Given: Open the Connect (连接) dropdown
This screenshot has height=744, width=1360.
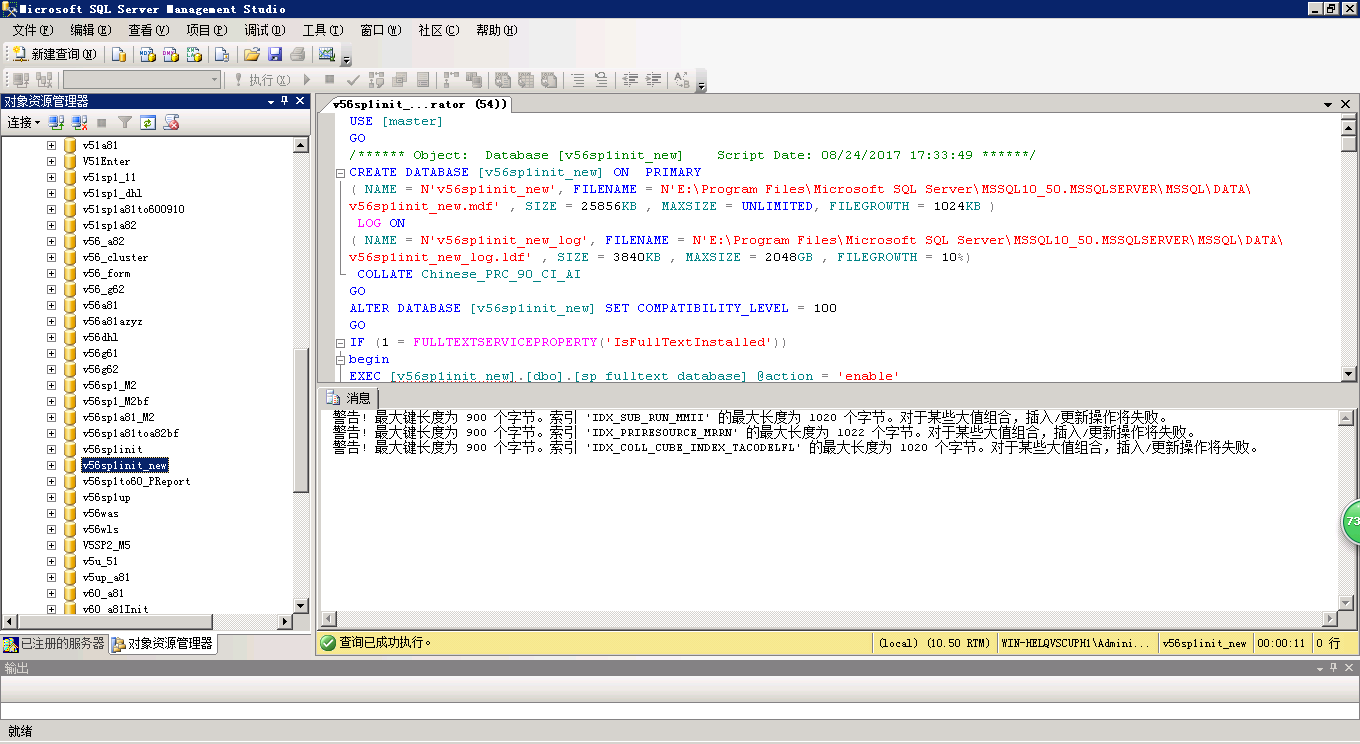Looking at the screenshot, I should coord(24,122).
